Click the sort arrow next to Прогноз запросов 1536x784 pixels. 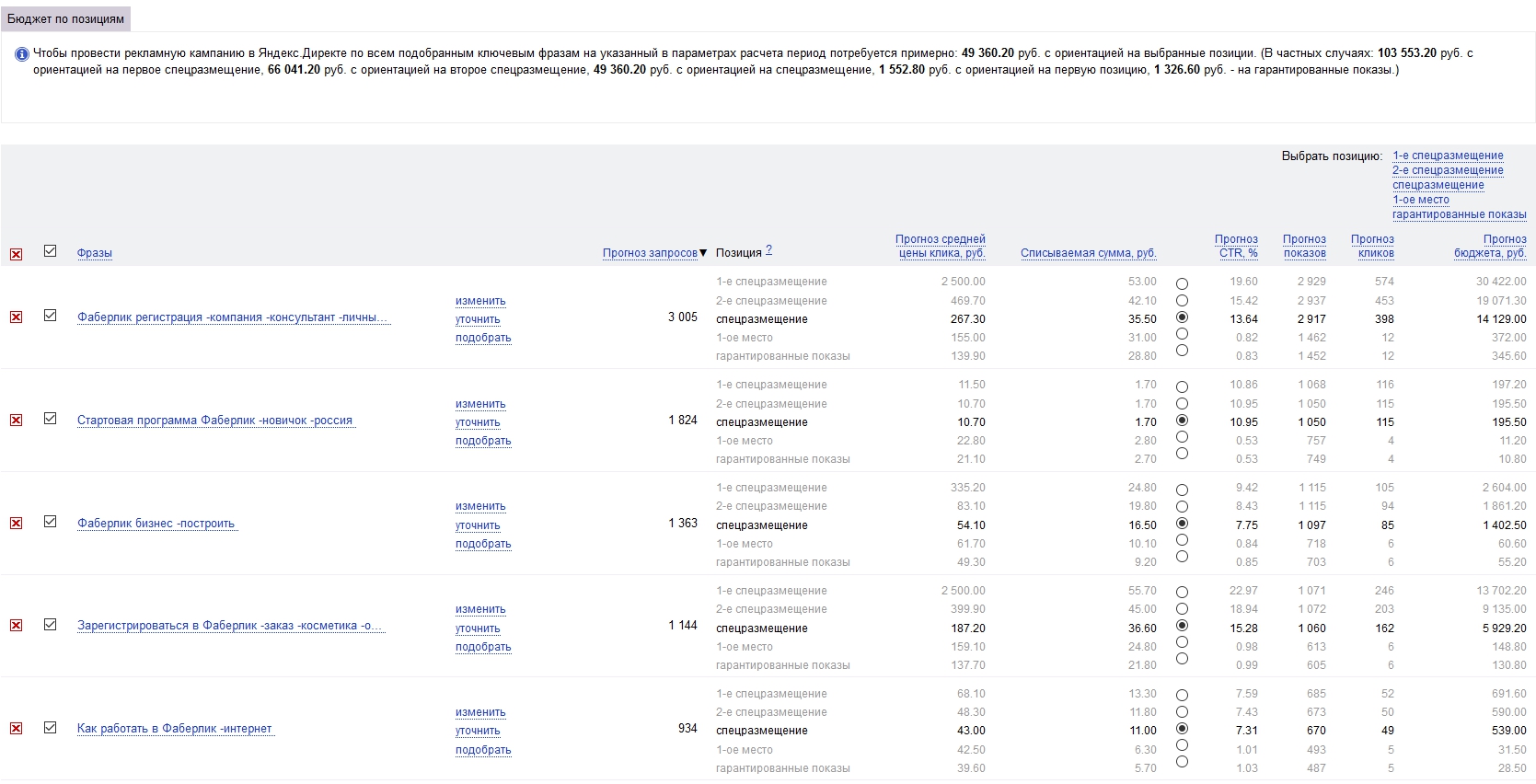(x=703, y=253)
